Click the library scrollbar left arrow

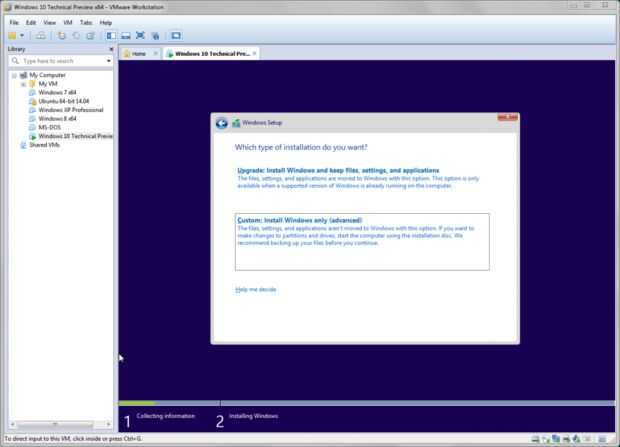pyautogui.click(x=13, y=424)
